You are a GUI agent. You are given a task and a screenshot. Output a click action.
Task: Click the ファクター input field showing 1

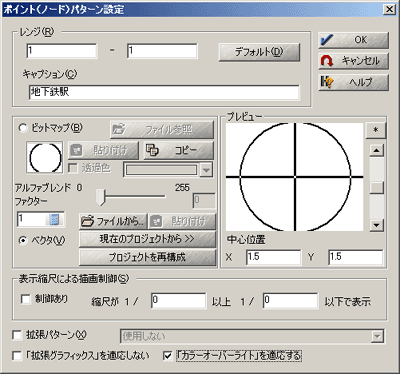41,219
